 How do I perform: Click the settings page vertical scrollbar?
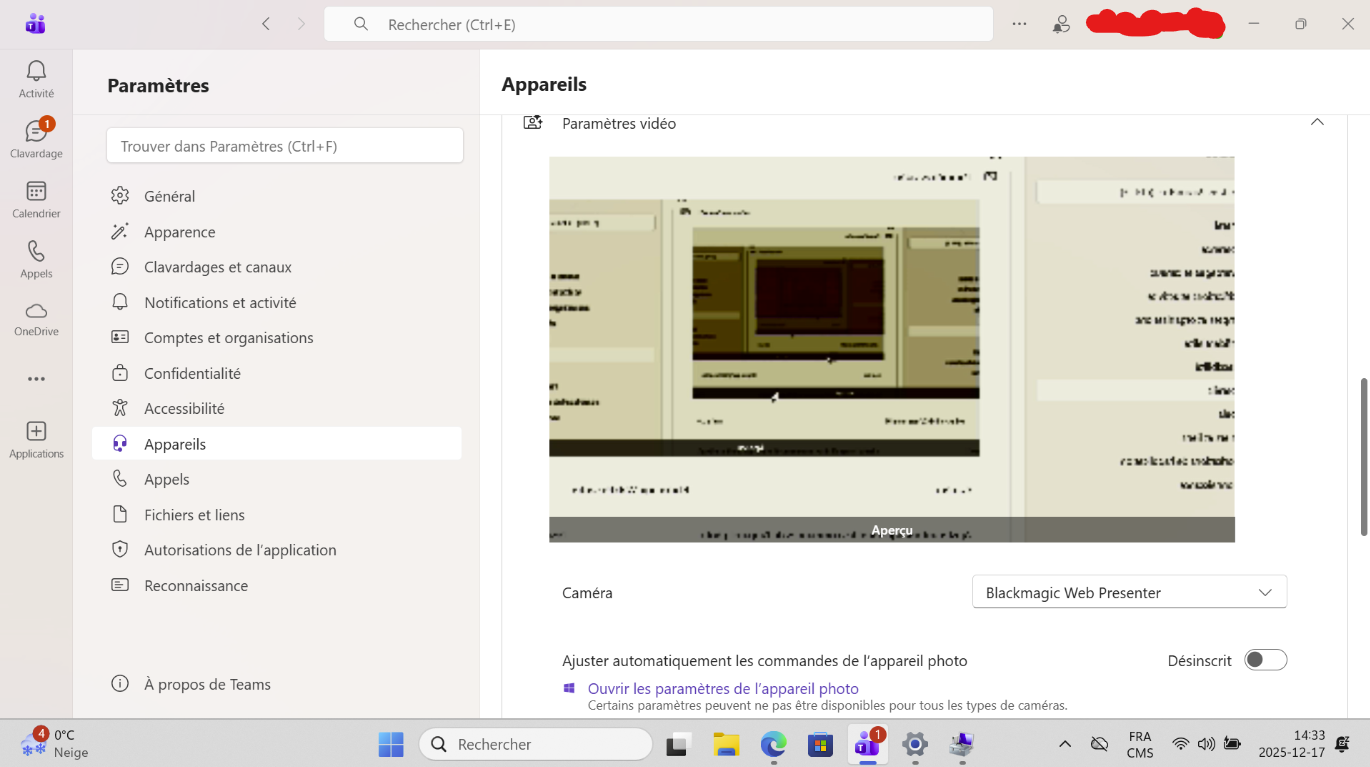1363,457
